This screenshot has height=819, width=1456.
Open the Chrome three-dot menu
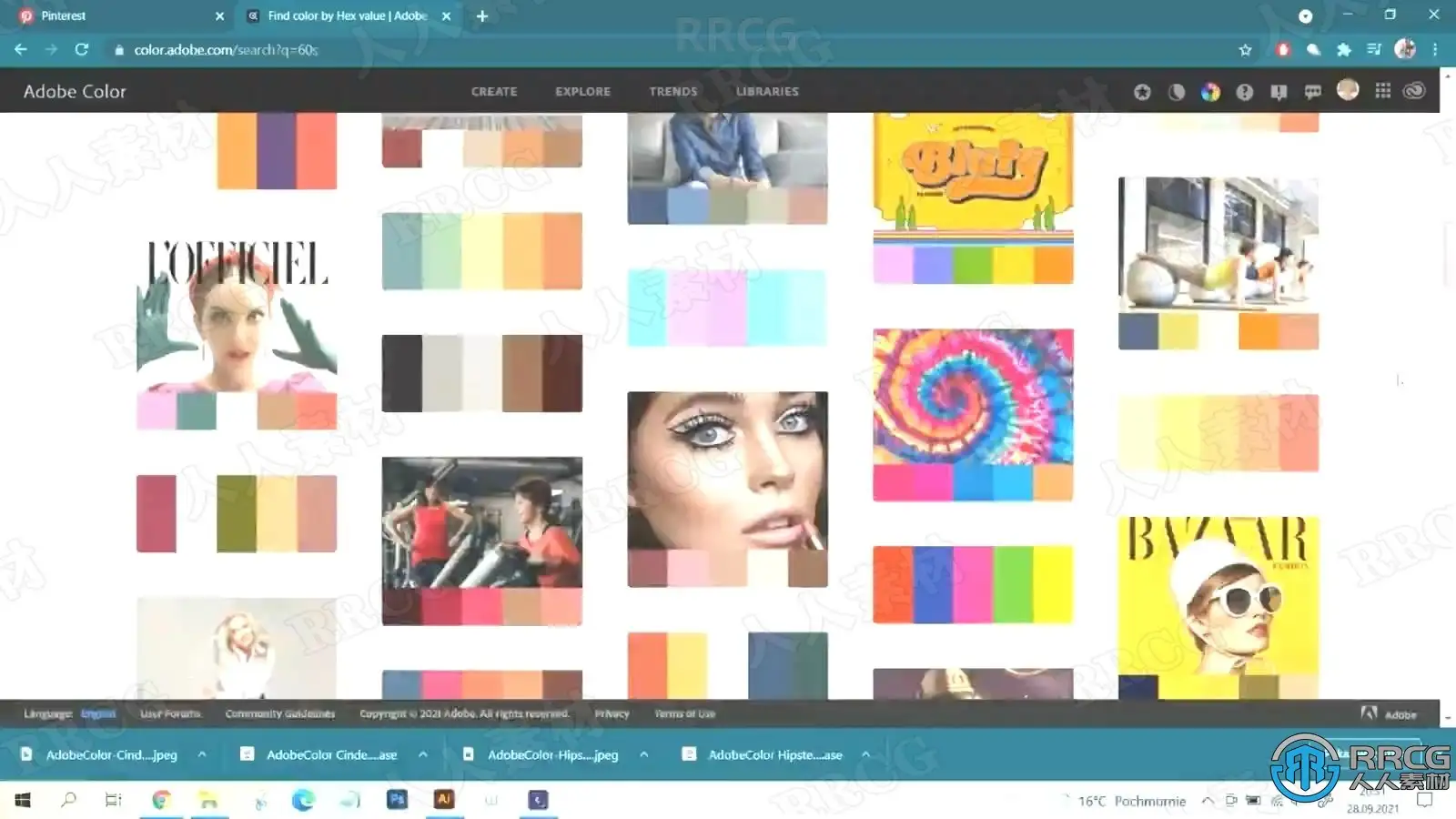1435,50
